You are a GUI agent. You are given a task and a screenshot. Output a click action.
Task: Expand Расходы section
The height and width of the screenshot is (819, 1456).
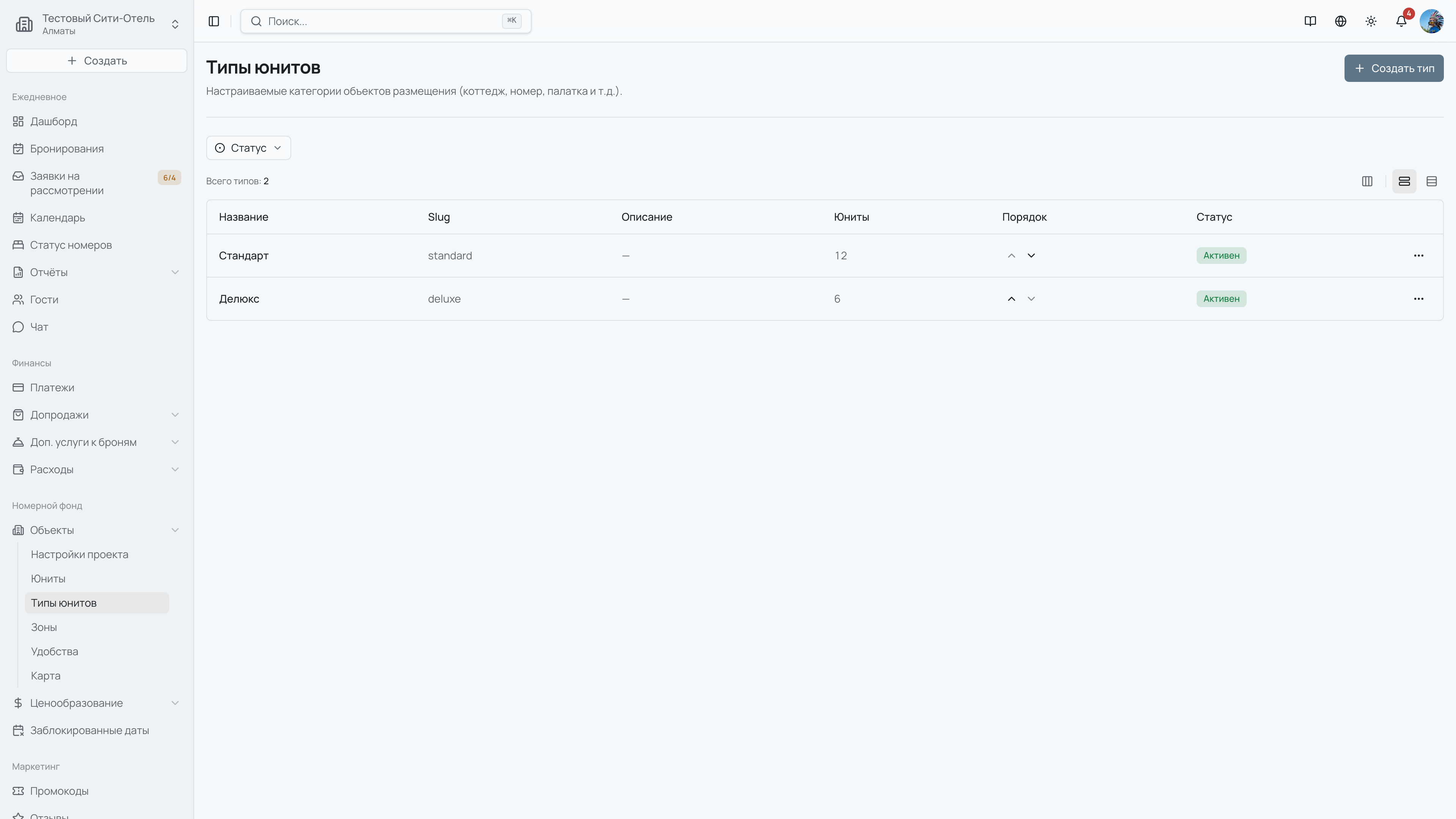tap(97, 470)
